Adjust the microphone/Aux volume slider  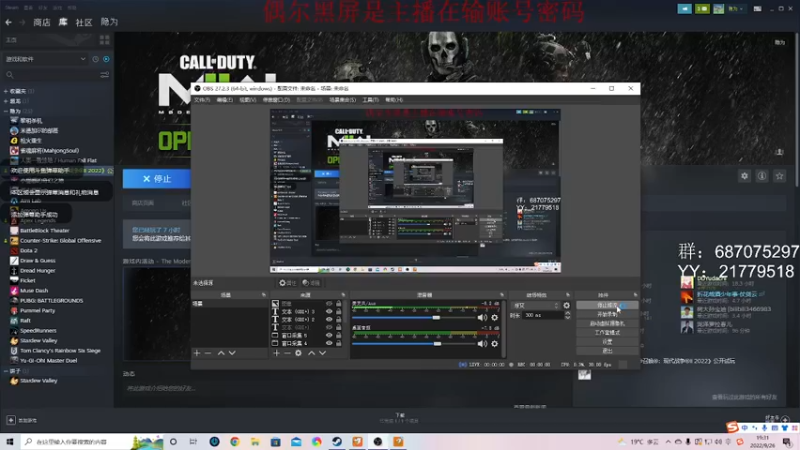coord(415,317)
